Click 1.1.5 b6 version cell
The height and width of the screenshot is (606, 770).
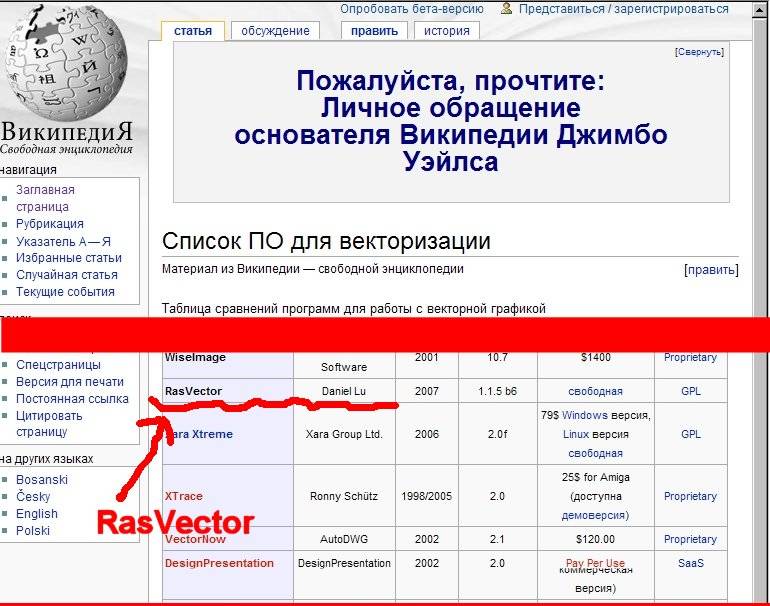point(497,391)
